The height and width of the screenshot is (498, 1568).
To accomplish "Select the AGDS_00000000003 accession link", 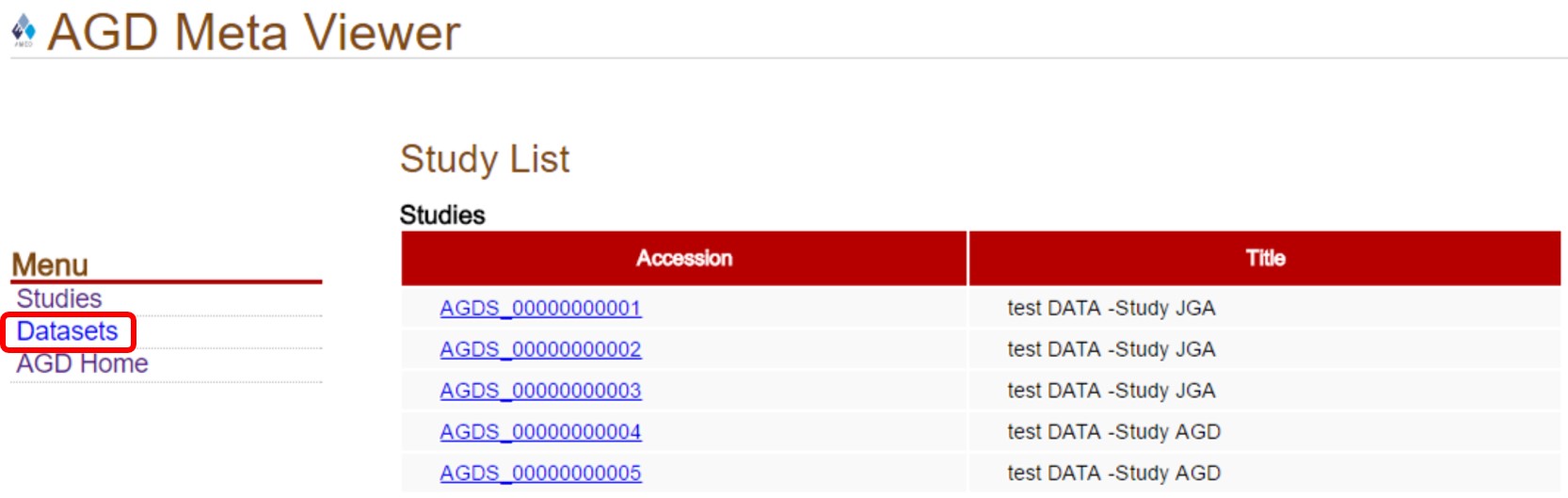I will (540, 391).
